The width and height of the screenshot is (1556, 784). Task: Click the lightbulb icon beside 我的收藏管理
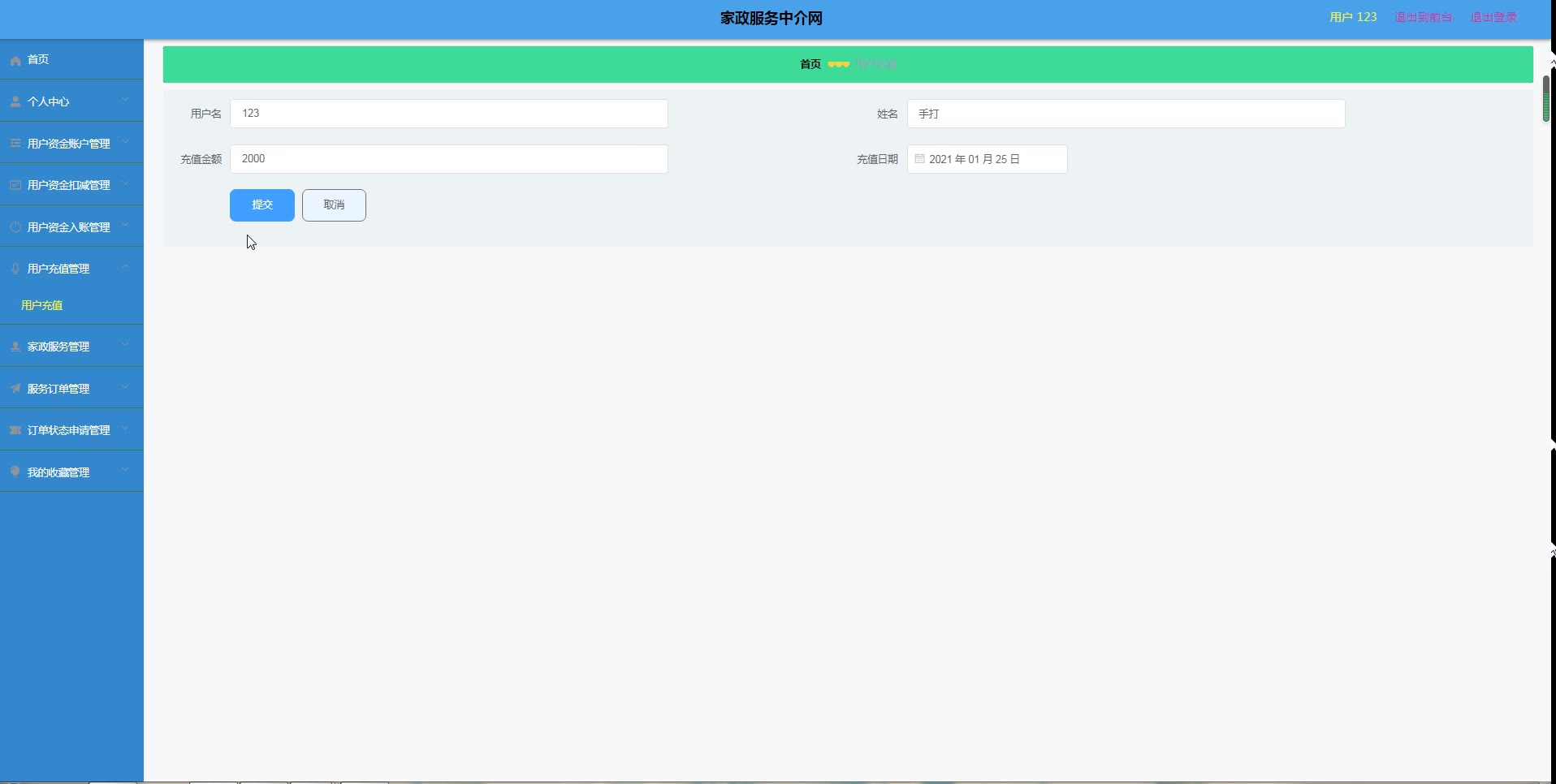pyautogui.click(x=15, y=472)
